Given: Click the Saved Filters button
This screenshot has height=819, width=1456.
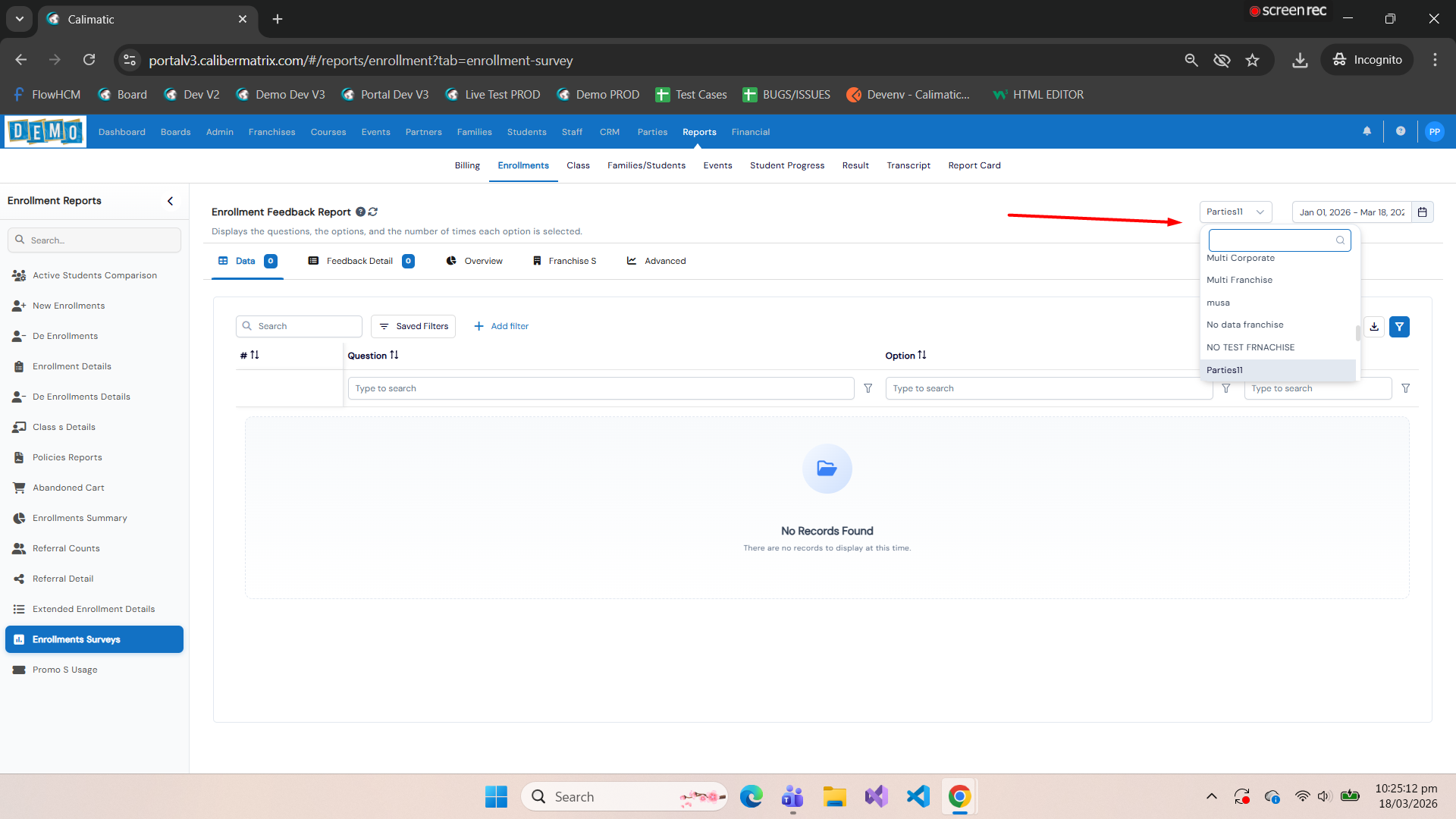Looking at the screenshot, I should pos(413,326).
